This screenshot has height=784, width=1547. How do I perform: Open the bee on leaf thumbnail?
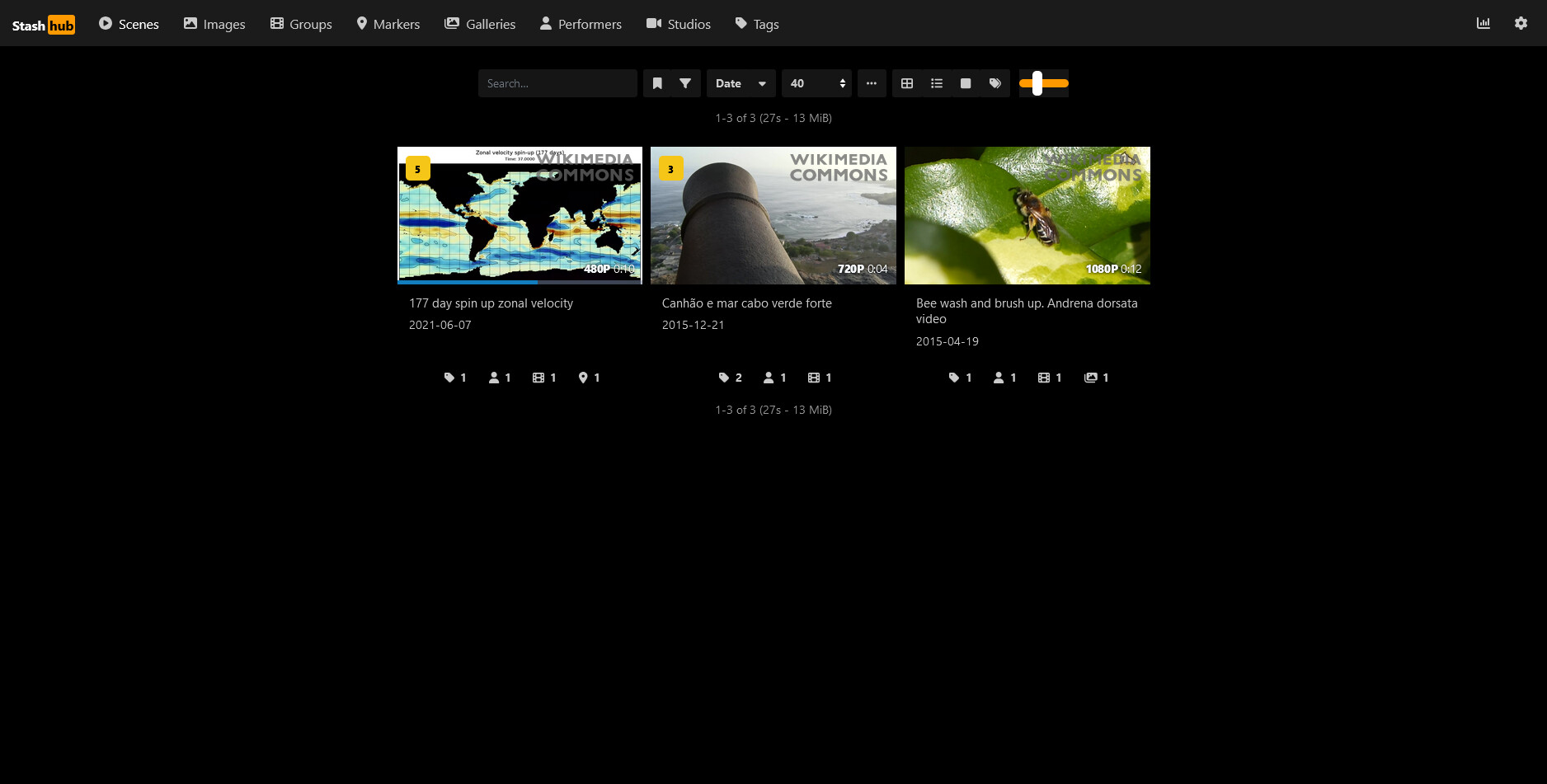[1027, 215]
